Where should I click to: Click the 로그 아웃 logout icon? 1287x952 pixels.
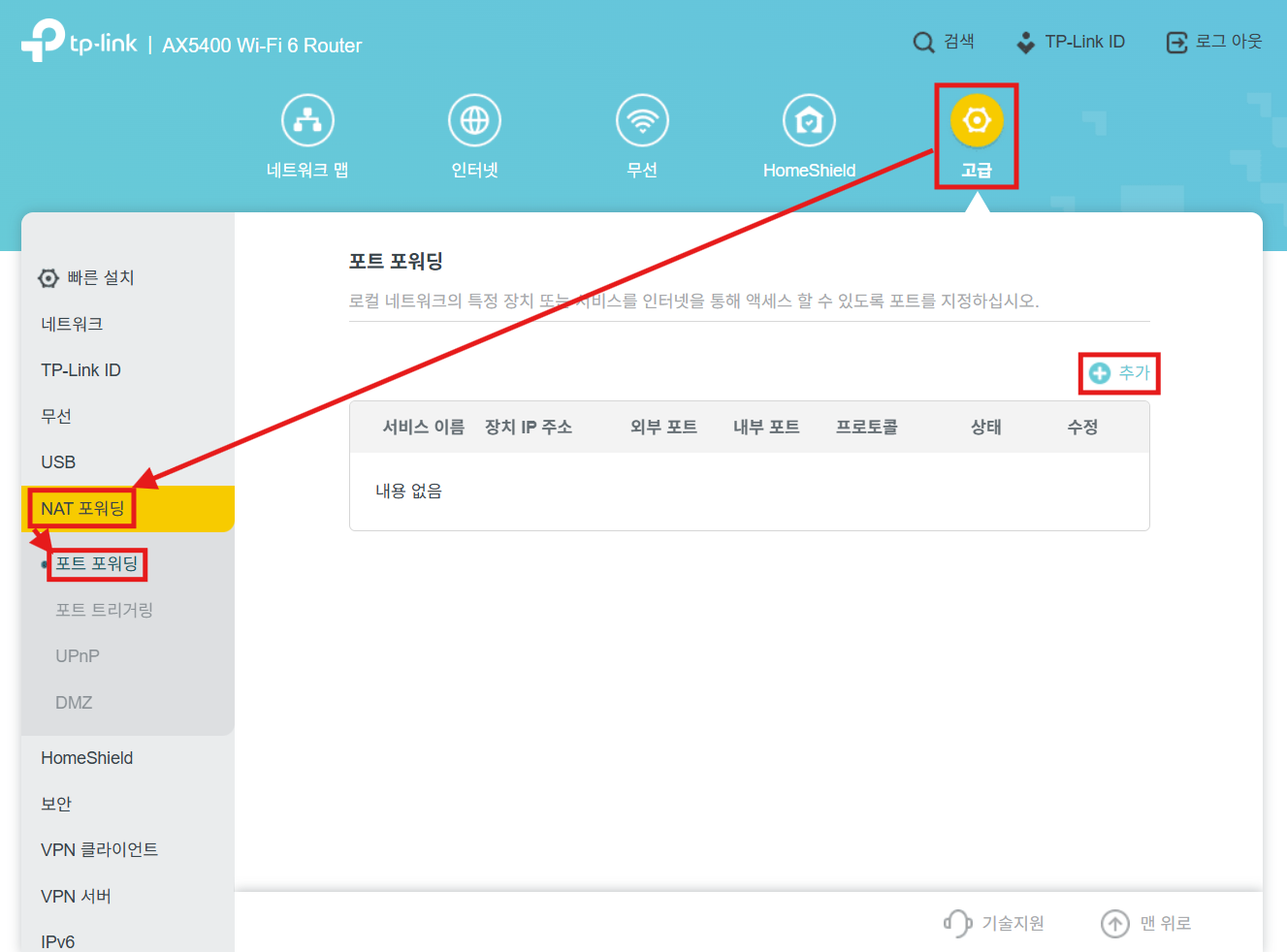click(1176, 43)
